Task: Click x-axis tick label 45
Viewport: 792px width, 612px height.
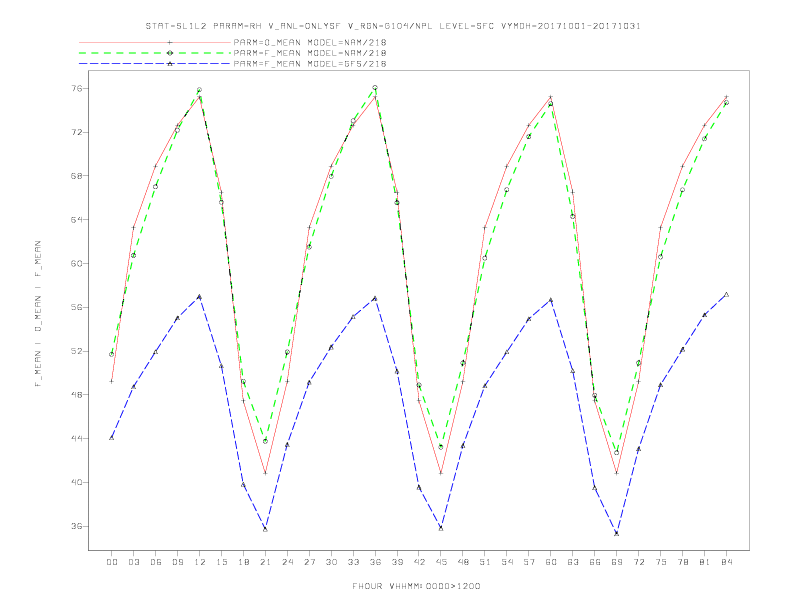Action: [x=441, y=562]
